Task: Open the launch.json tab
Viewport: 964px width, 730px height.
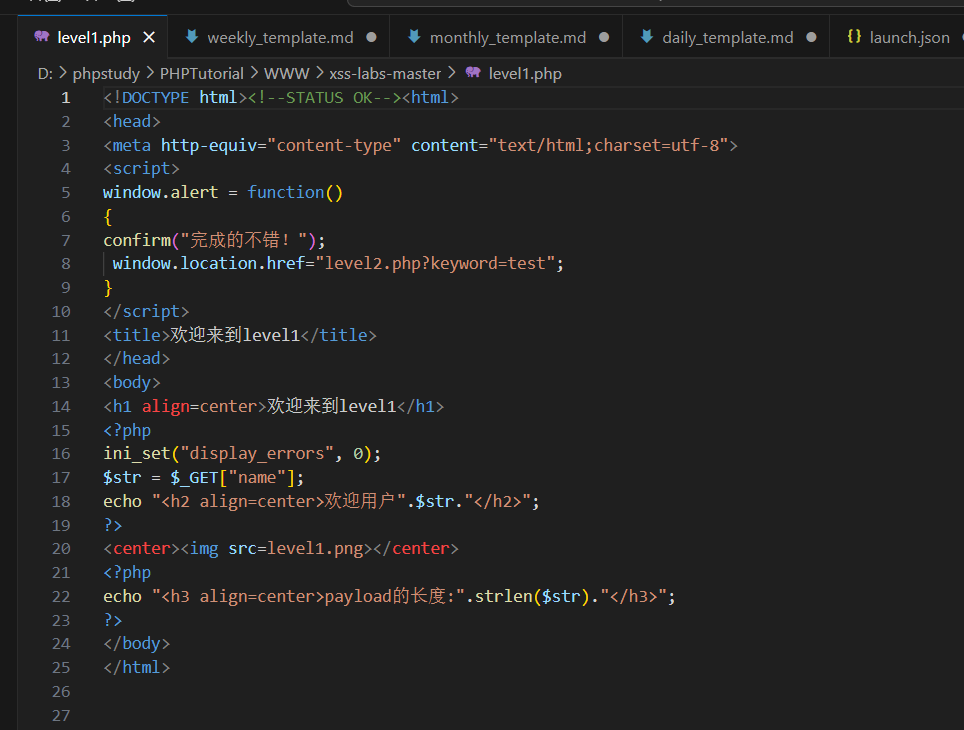Action: click(909, 38)
